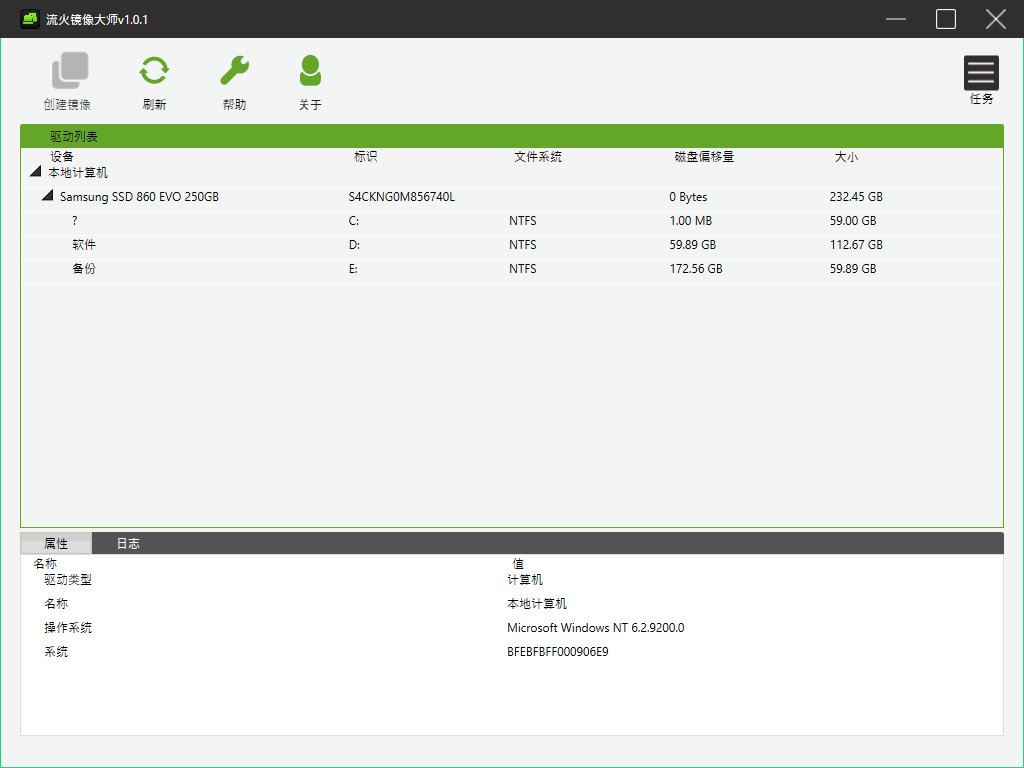Click the 计算机 property value
1024x768 pixels.
click(x=525, y=580)
